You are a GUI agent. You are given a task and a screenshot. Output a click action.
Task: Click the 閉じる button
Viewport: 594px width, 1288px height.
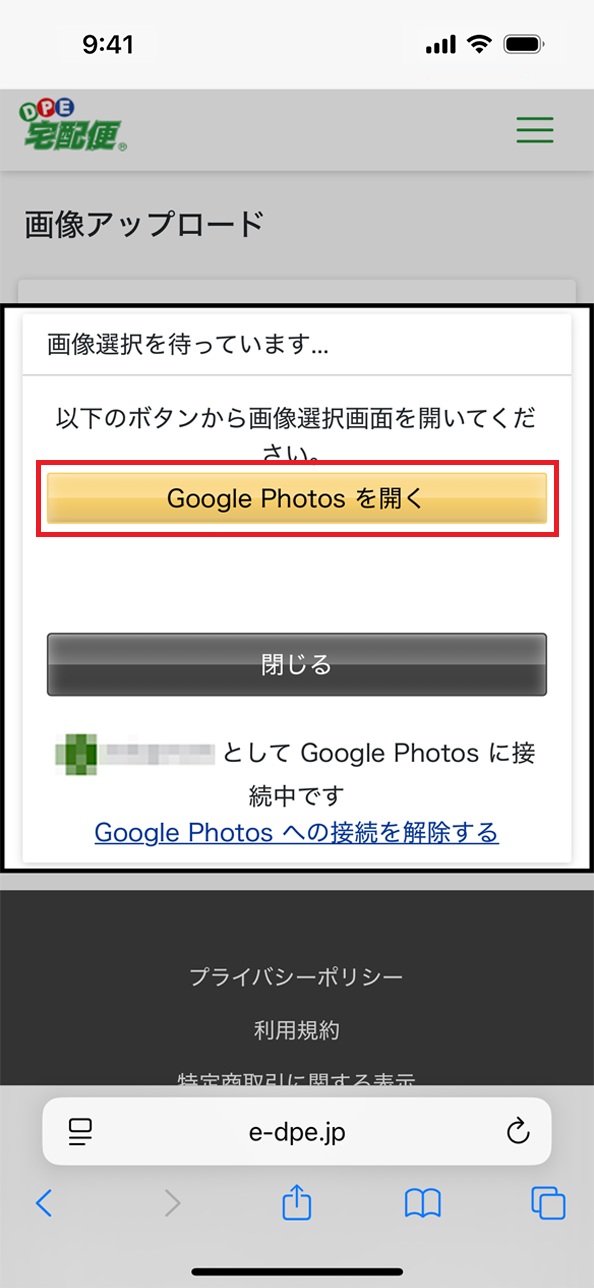297,664
